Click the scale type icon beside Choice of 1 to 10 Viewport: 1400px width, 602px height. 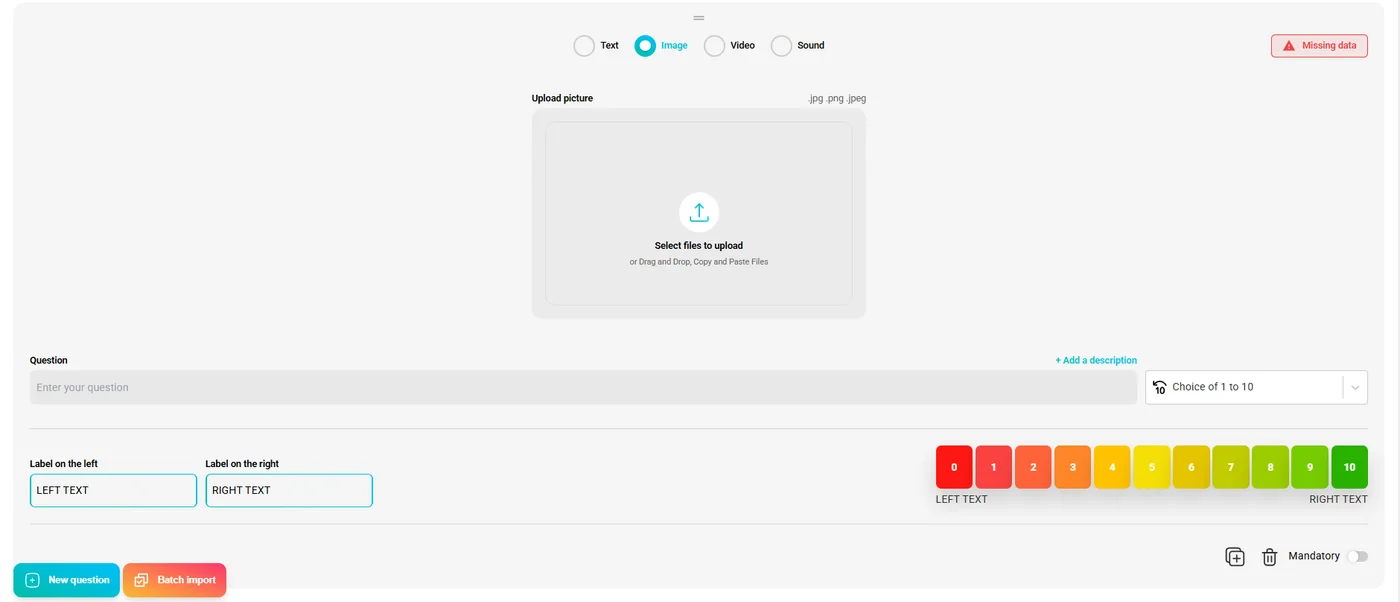pyautogui.click(x=1159, y=387)
